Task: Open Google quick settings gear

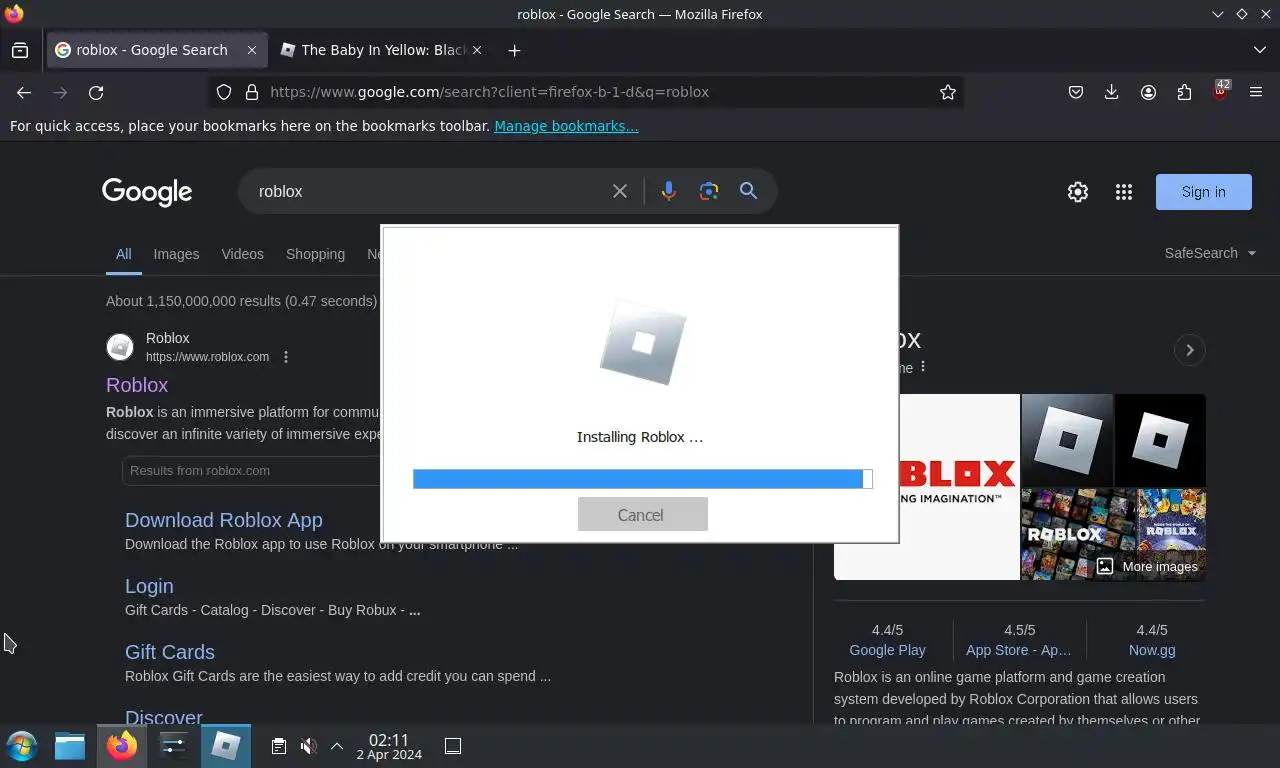Action: click(x=1077, y=192)
